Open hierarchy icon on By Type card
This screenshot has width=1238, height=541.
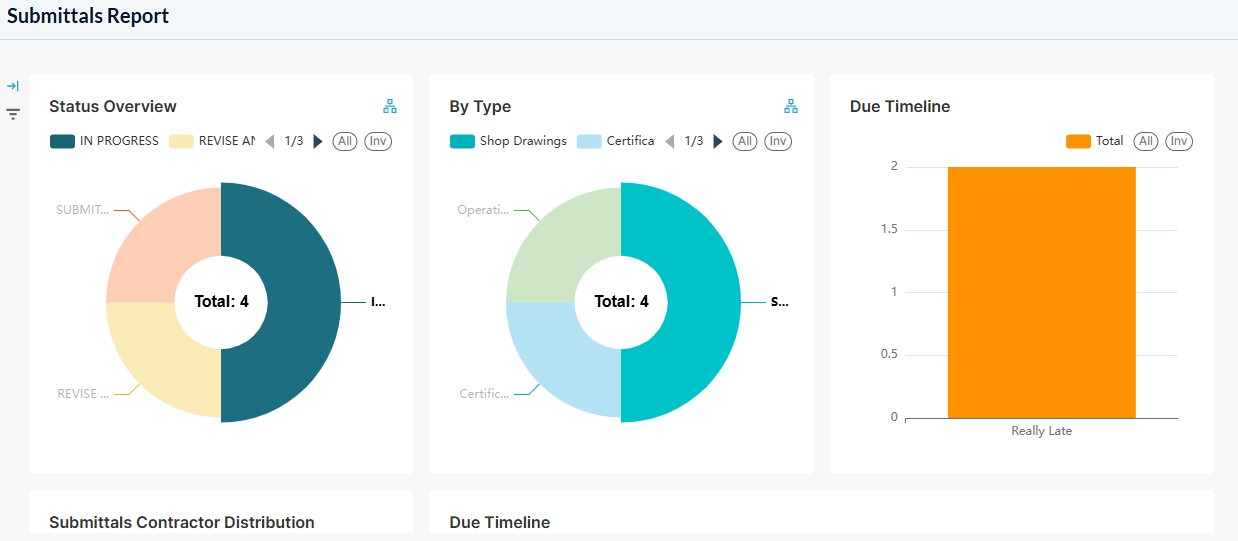pyautogui.click(x=791, y=106)
